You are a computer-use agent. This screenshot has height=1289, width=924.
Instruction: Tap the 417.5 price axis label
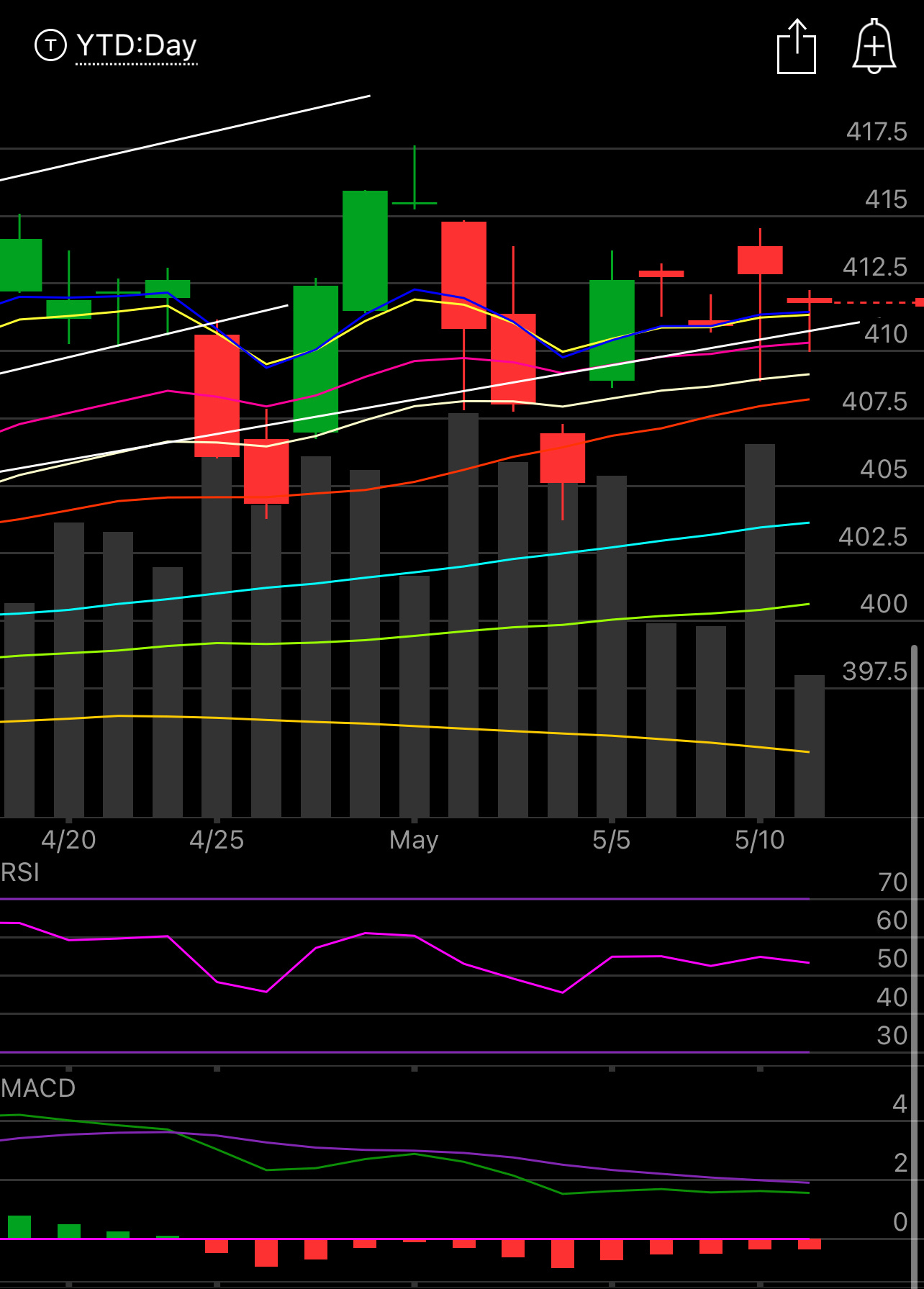coord(877,132)
